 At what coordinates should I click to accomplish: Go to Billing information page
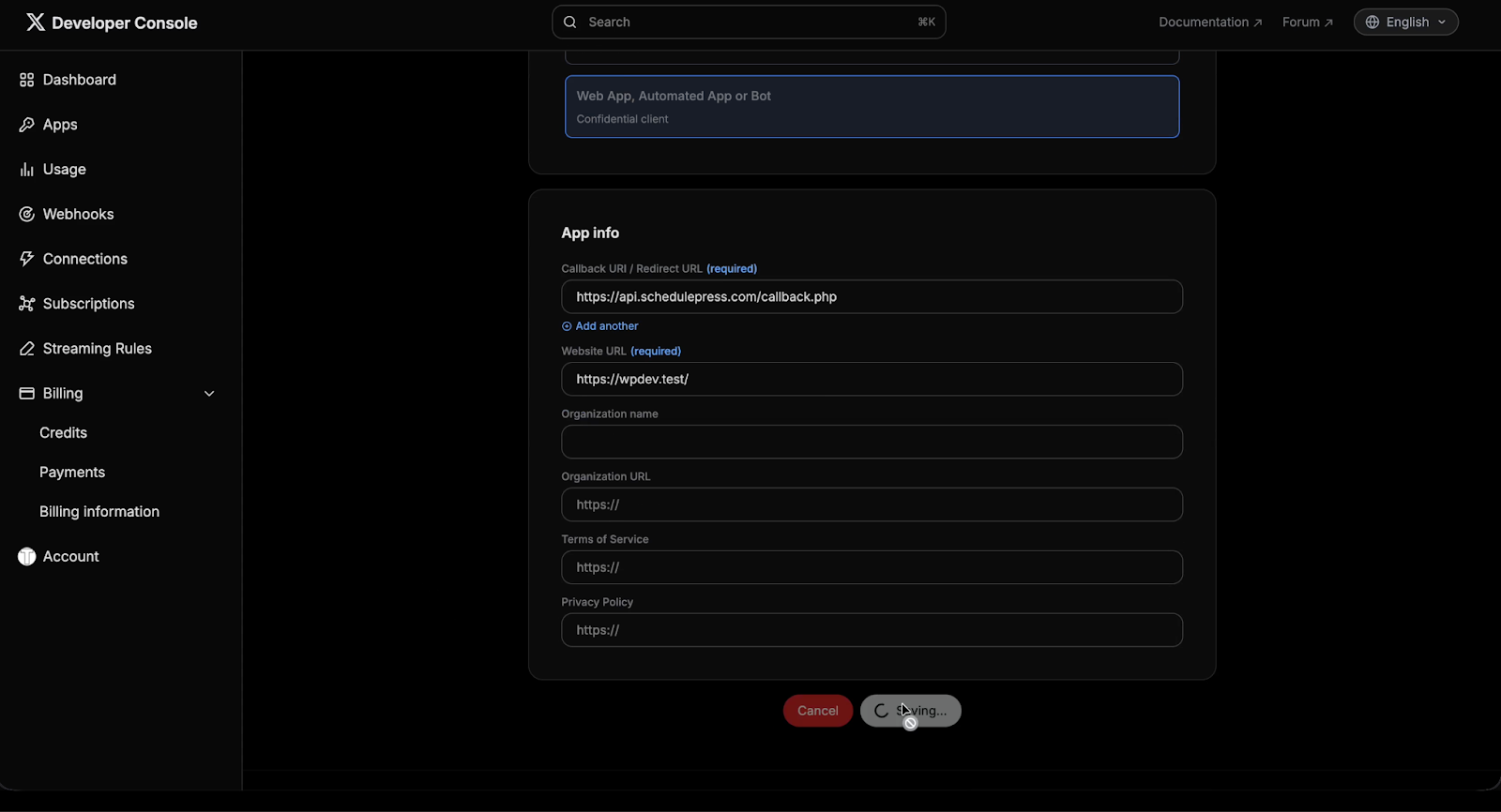click(x=99, y=512)
